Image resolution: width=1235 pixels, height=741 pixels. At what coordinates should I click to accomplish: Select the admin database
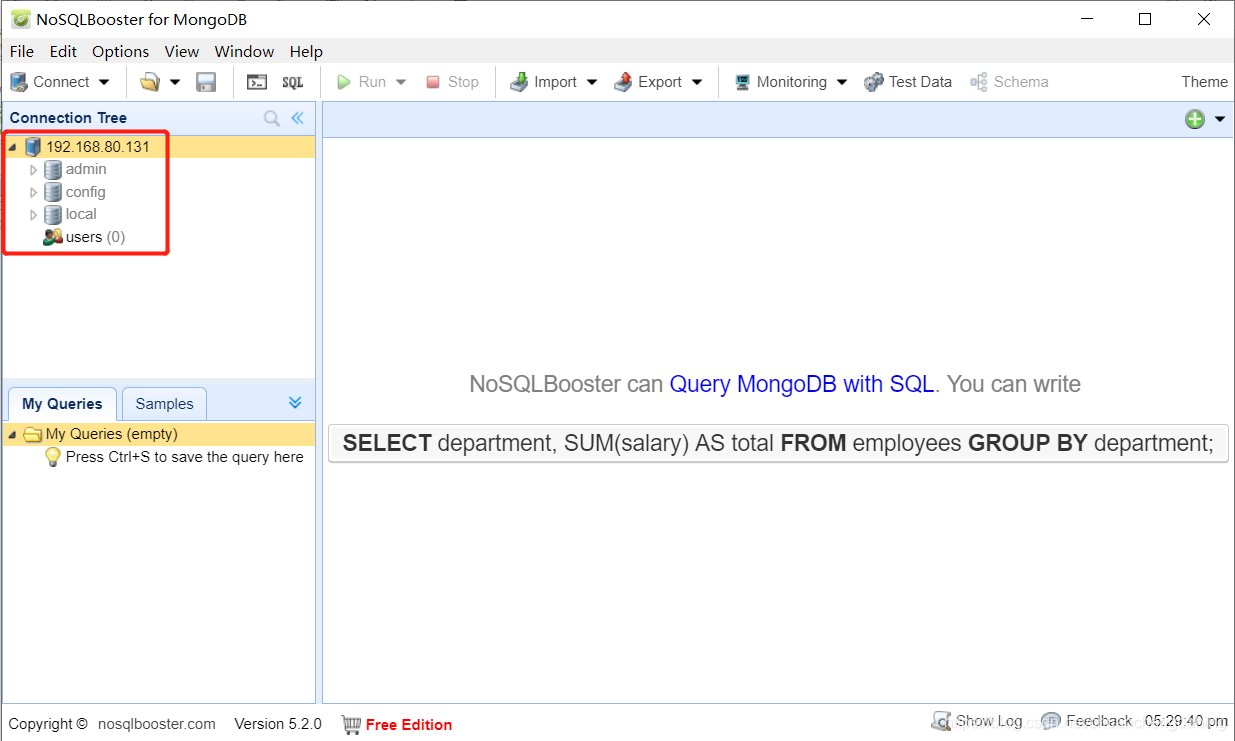click(86, 170)
